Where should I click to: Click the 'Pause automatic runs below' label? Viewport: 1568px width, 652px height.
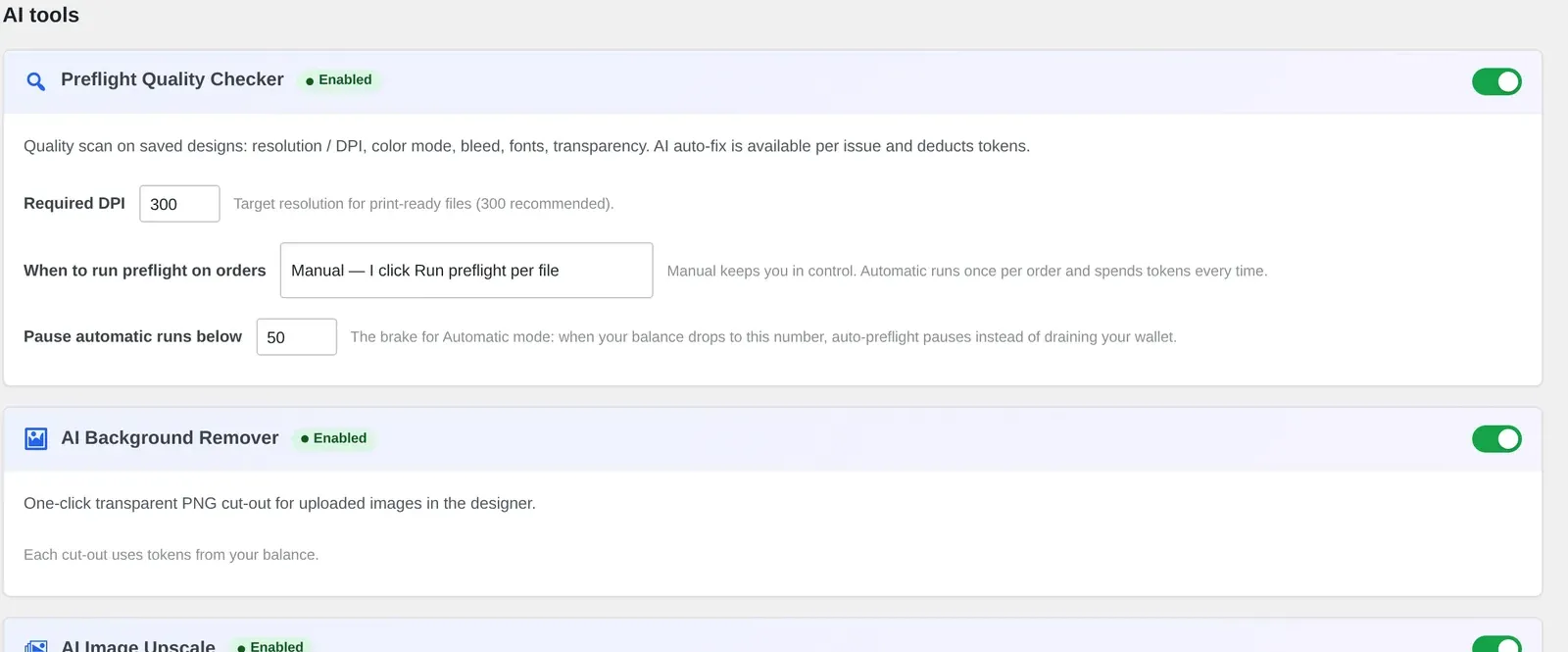tap(132, 336)
